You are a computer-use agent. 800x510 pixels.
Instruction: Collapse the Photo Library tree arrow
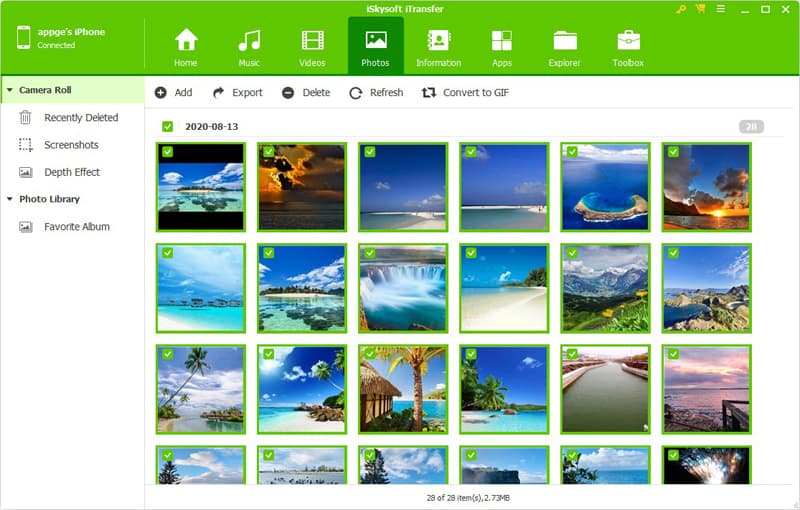pos(9,199)
